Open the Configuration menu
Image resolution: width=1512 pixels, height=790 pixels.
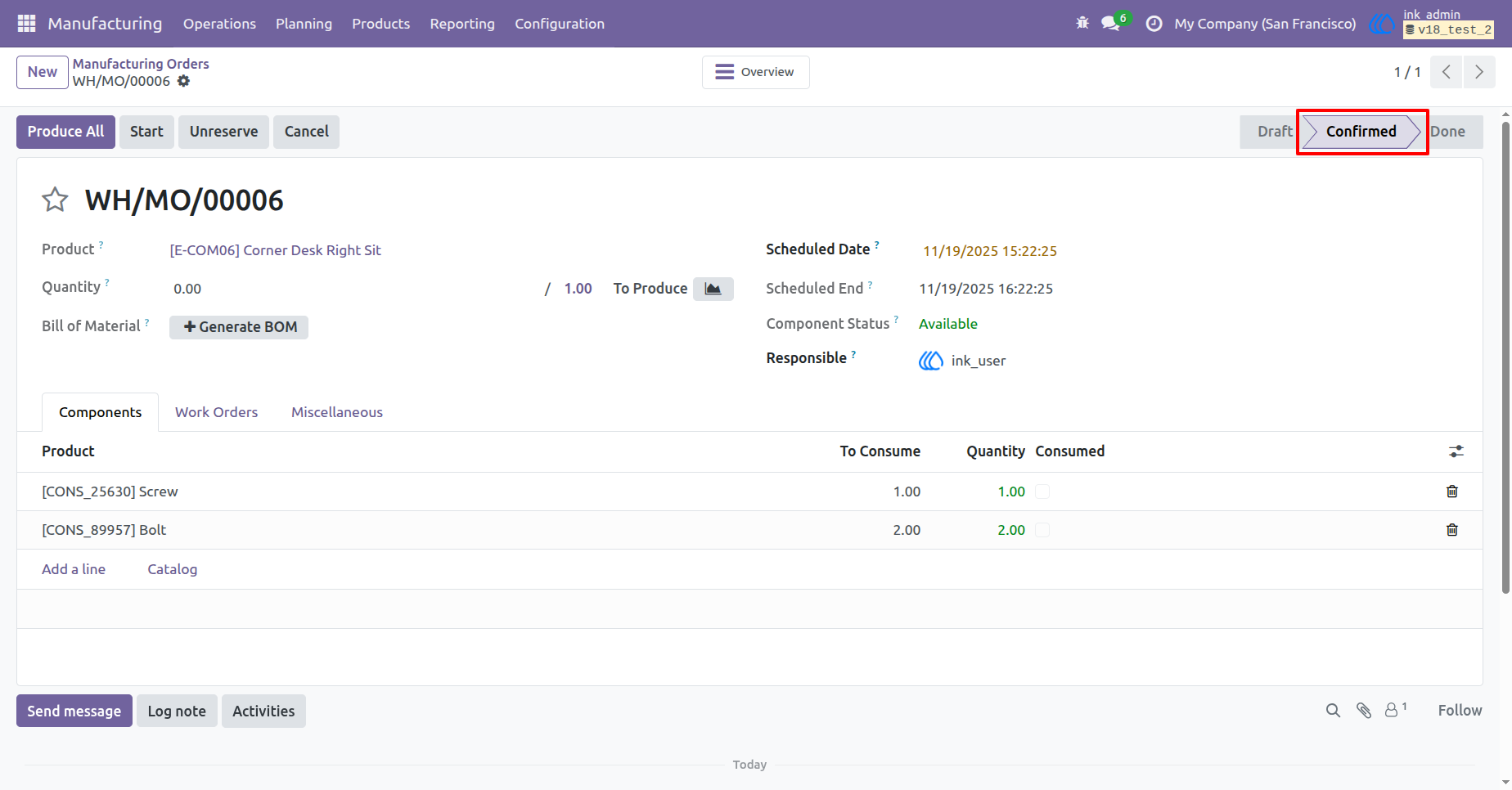560,24
